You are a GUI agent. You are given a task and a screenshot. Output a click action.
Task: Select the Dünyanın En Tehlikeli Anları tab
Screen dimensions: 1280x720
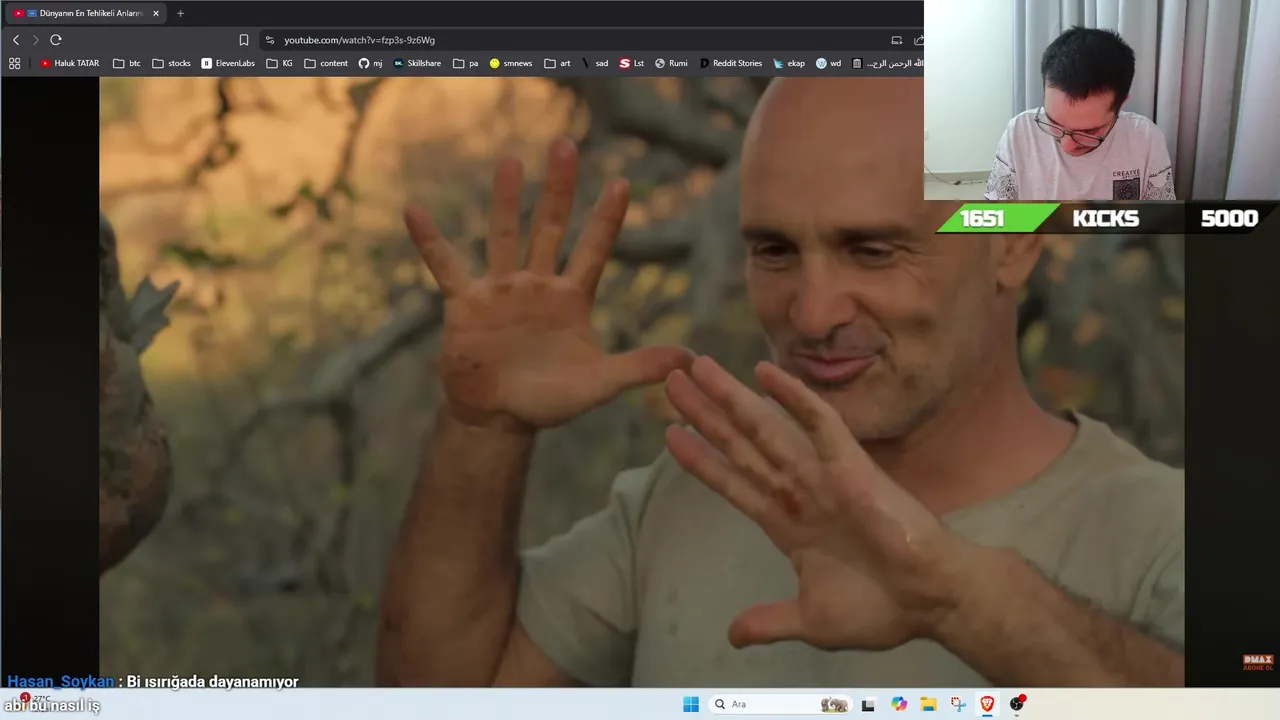click(85, 13)
